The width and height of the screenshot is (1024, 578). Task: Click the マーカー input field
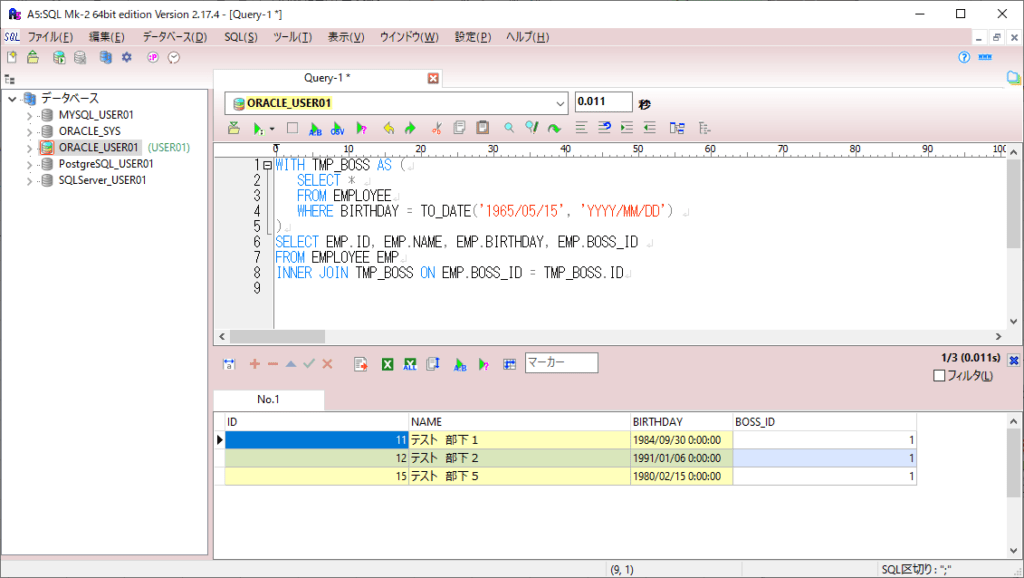click(561, 363)
